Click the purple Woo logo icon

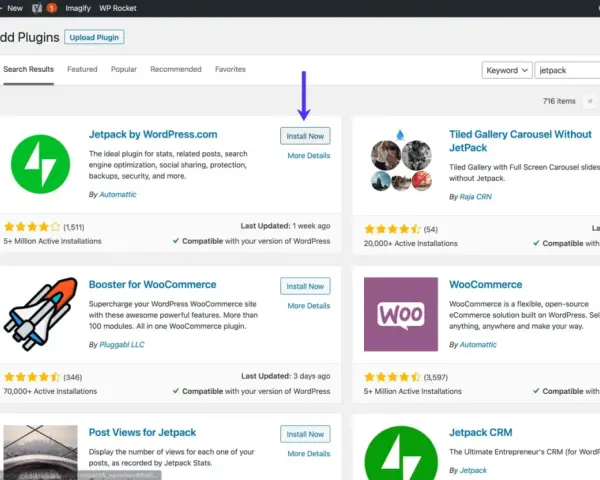(x=401, y=314)
